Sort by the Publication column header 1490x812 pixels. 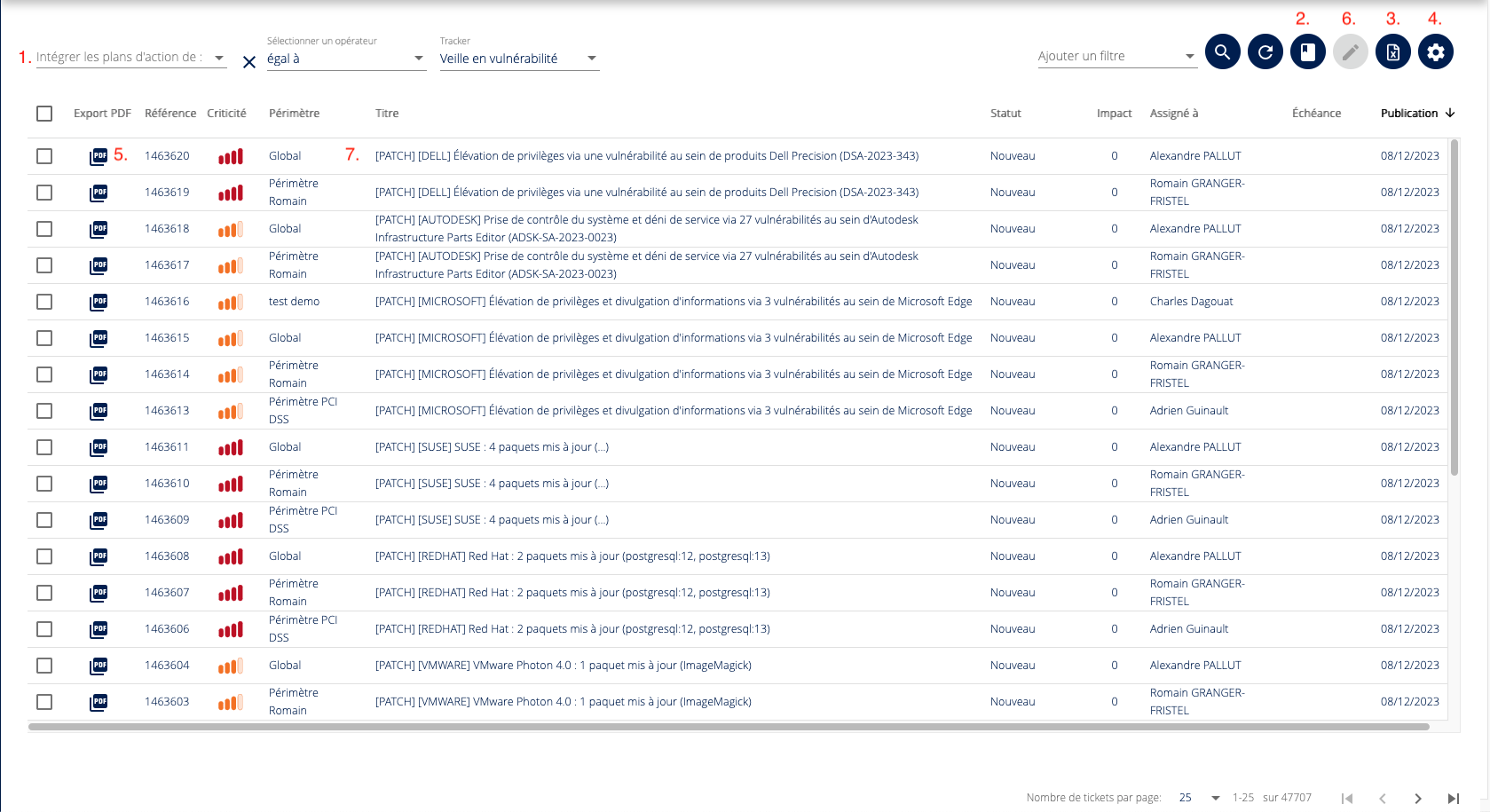click(1408, 114)
